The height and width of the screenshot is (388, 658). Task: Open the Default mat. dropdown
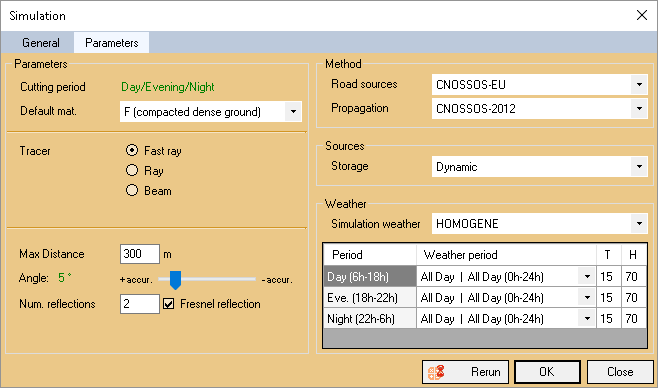pos(293,112)
